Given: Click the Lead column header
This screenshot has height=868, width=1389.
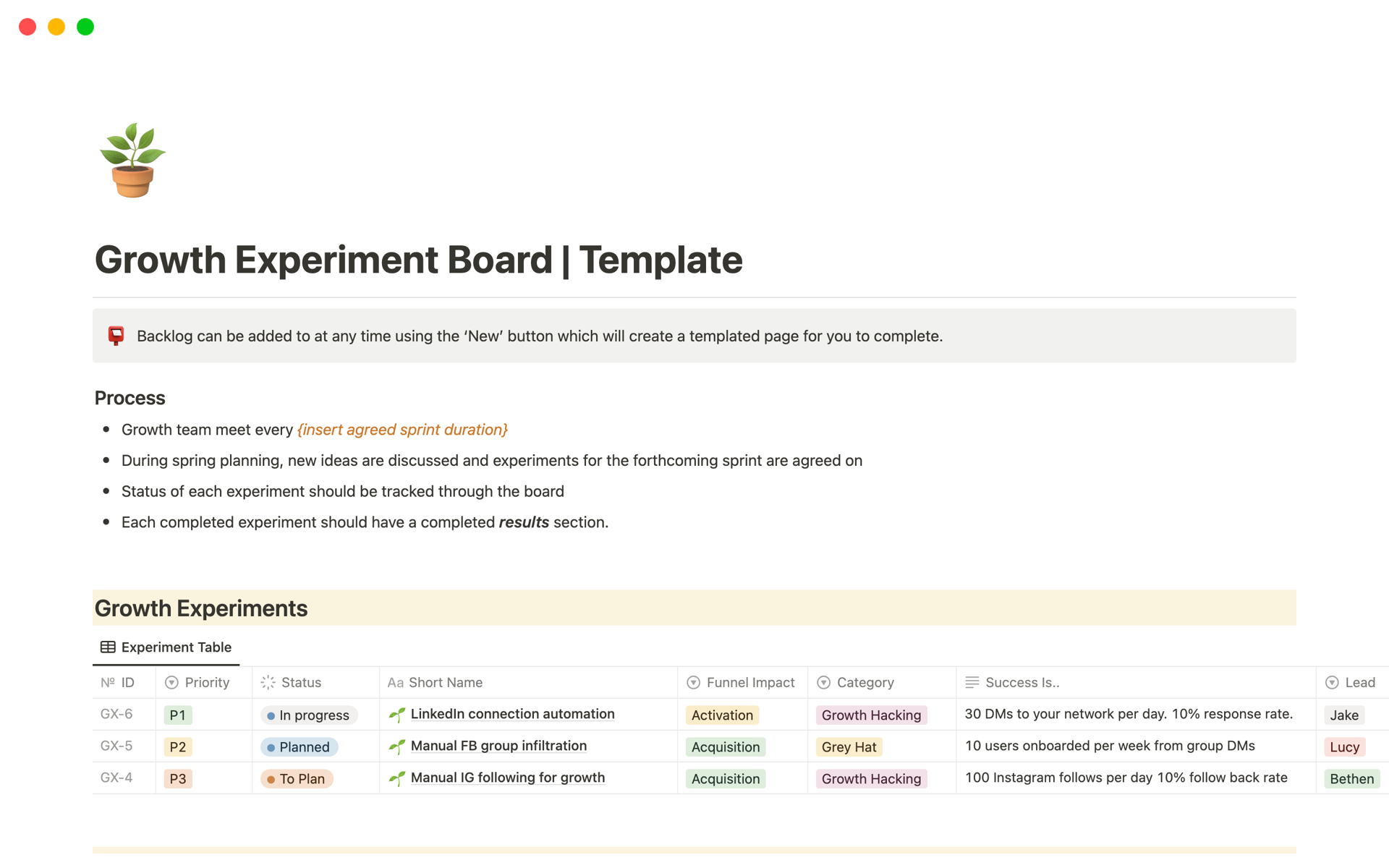Looking at the screenshot, I should tap(1351, 683).
